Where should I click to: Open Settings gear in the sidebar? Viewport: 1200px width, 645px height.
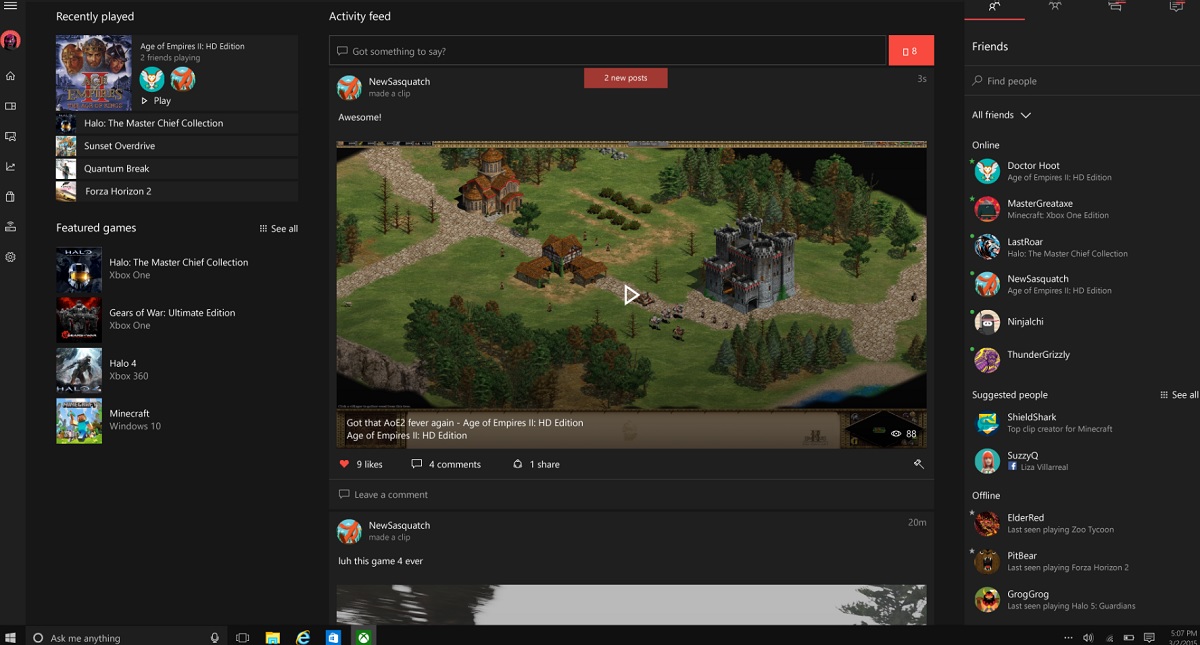tap(10, 257)
